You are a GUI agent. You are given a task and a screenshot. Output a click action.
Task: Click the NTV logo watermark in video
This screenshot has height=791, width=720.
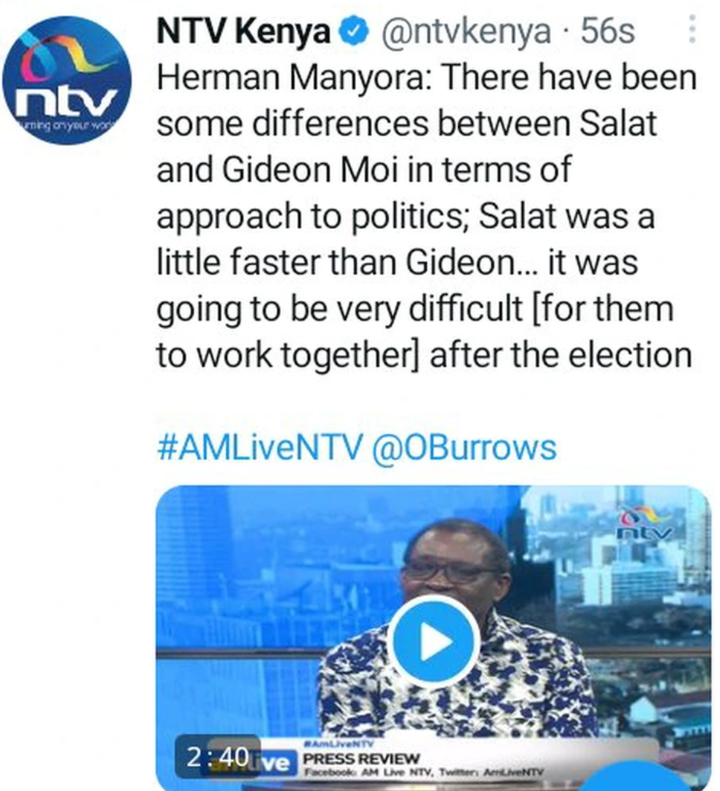tap(646, 523)
